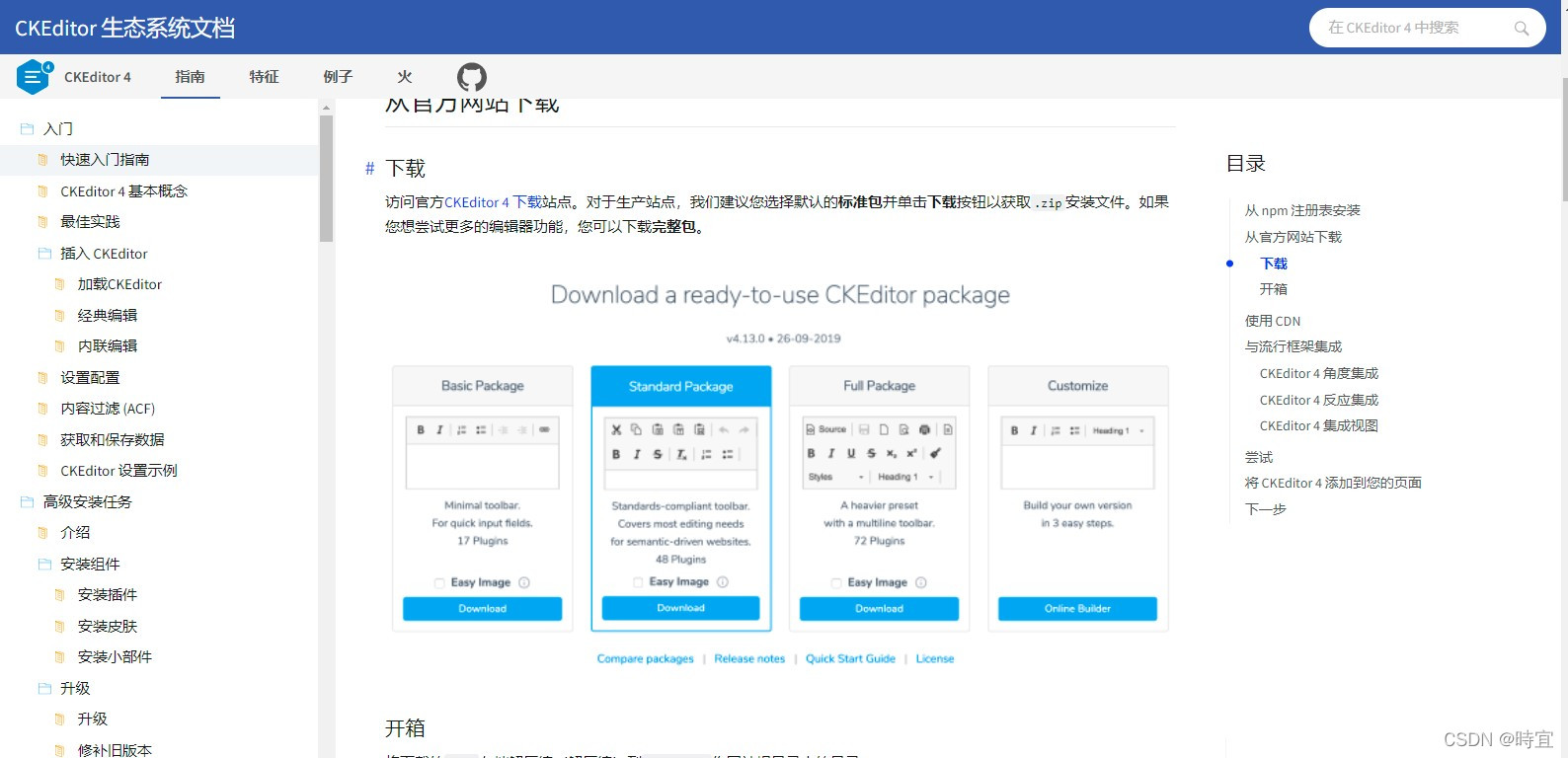Open 加载CKEditor in sidebar
Screen dimensions: 1568x758
coord(119,284)
